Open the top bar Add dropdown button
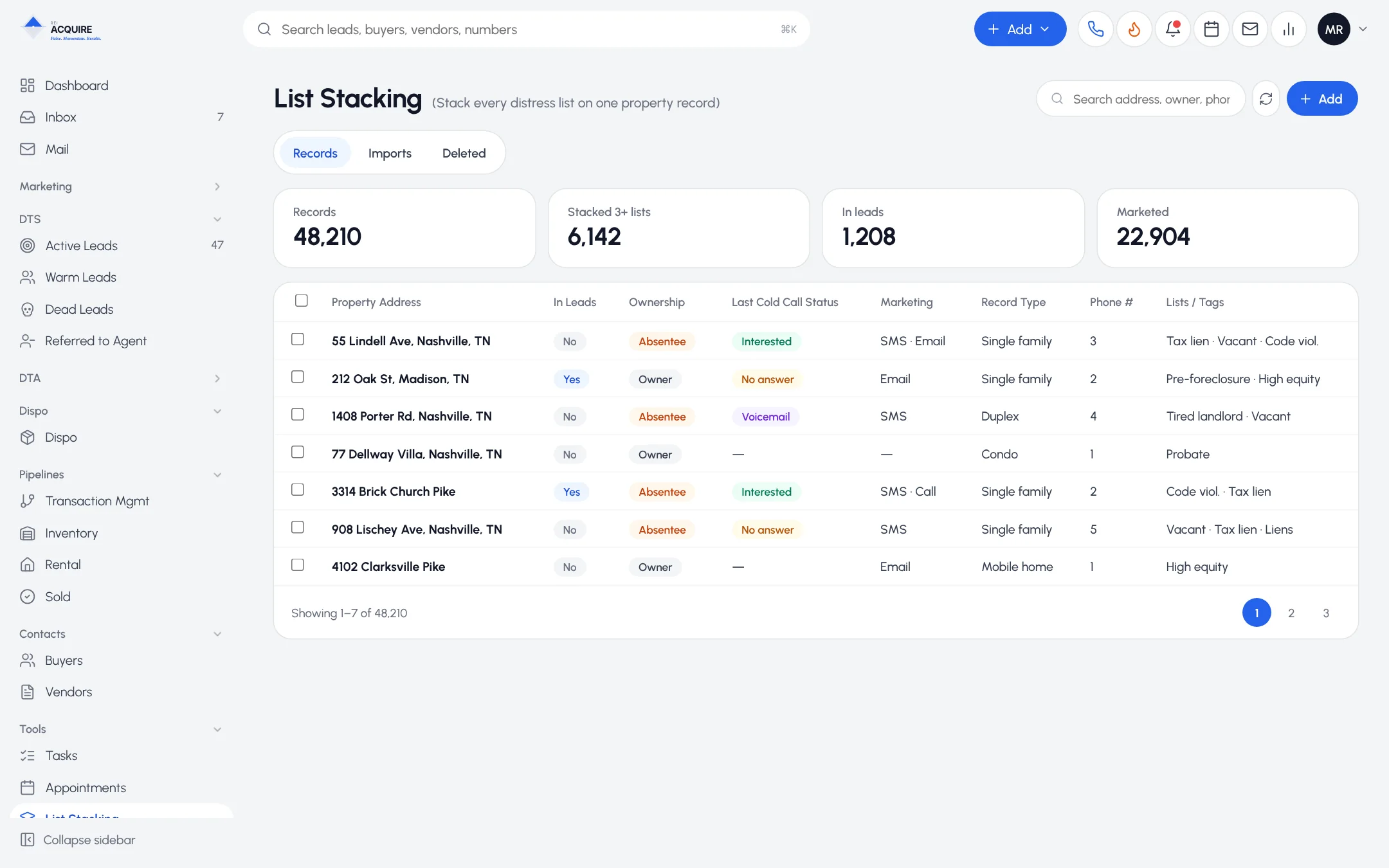Image resolution: width=1389 pixels, height=868 pixels. tap(1020, 29)
